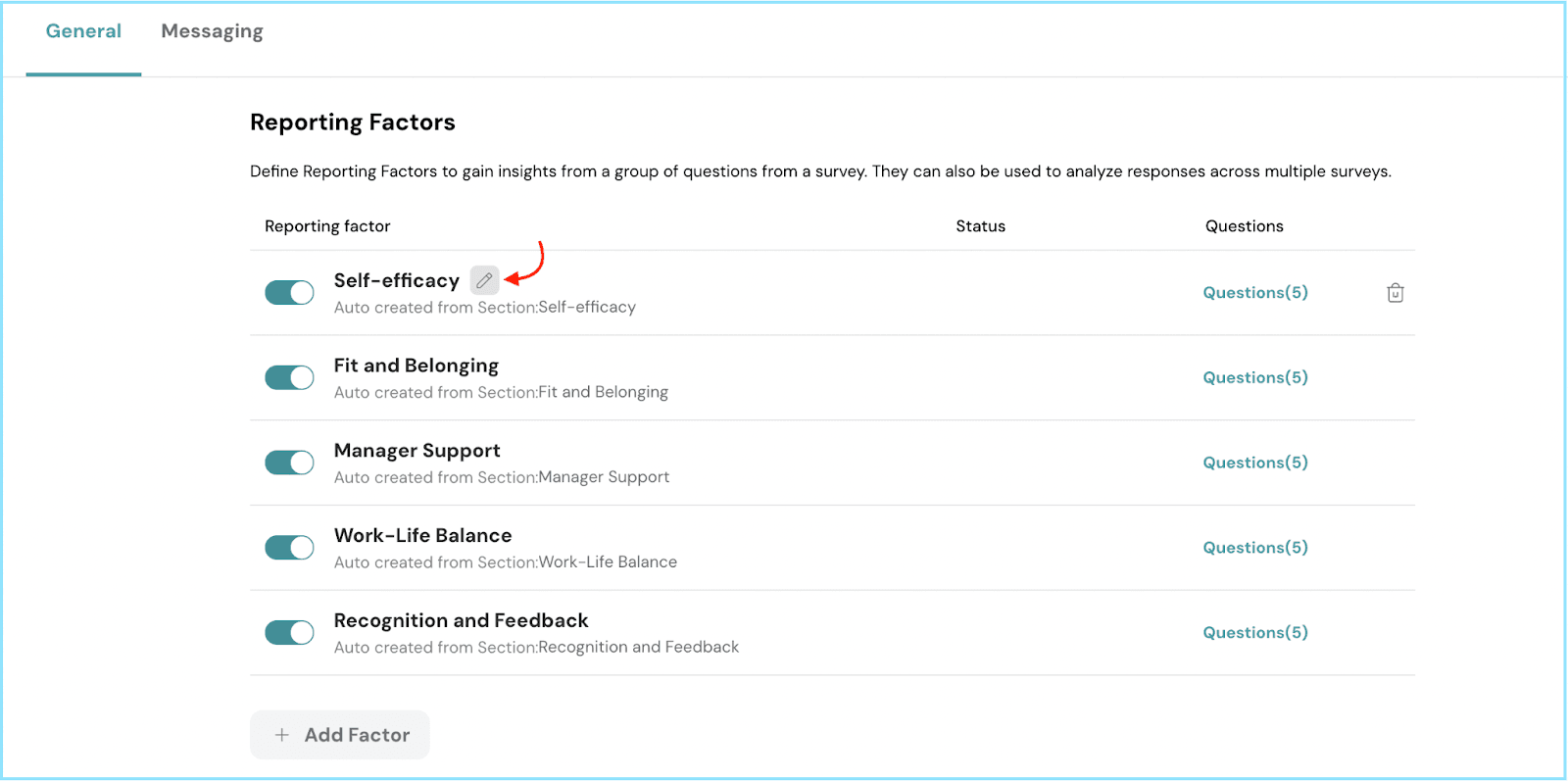1568x781 pixels.
Task: Click the pencil edit icon beside Self-efficacy
Action: pyautogui.click(x=484, y=280)
